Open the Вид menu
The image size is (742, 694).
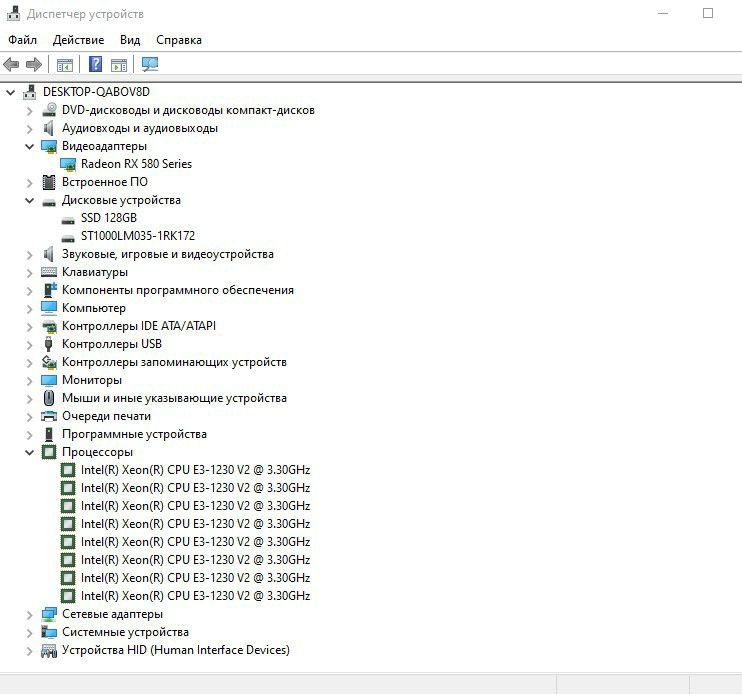[x=130, y=40]
